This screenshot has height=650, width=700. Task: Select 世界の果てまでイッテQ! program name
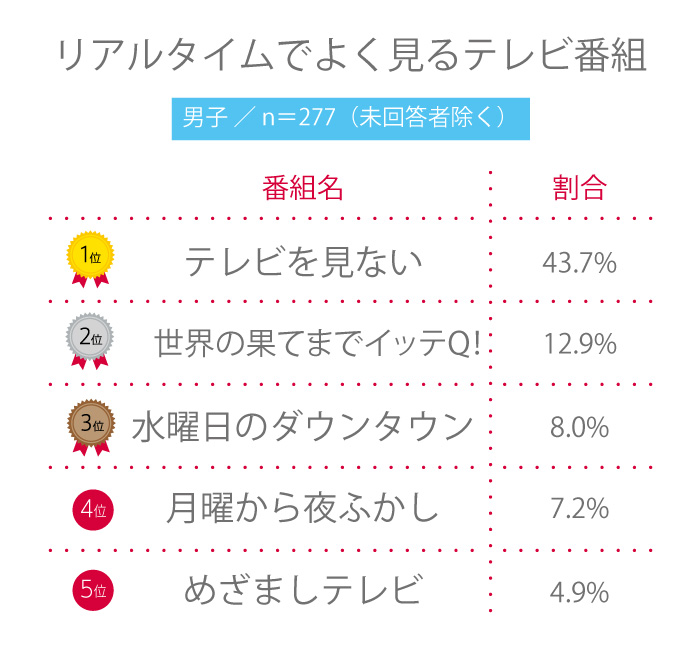tap(318, 344)
